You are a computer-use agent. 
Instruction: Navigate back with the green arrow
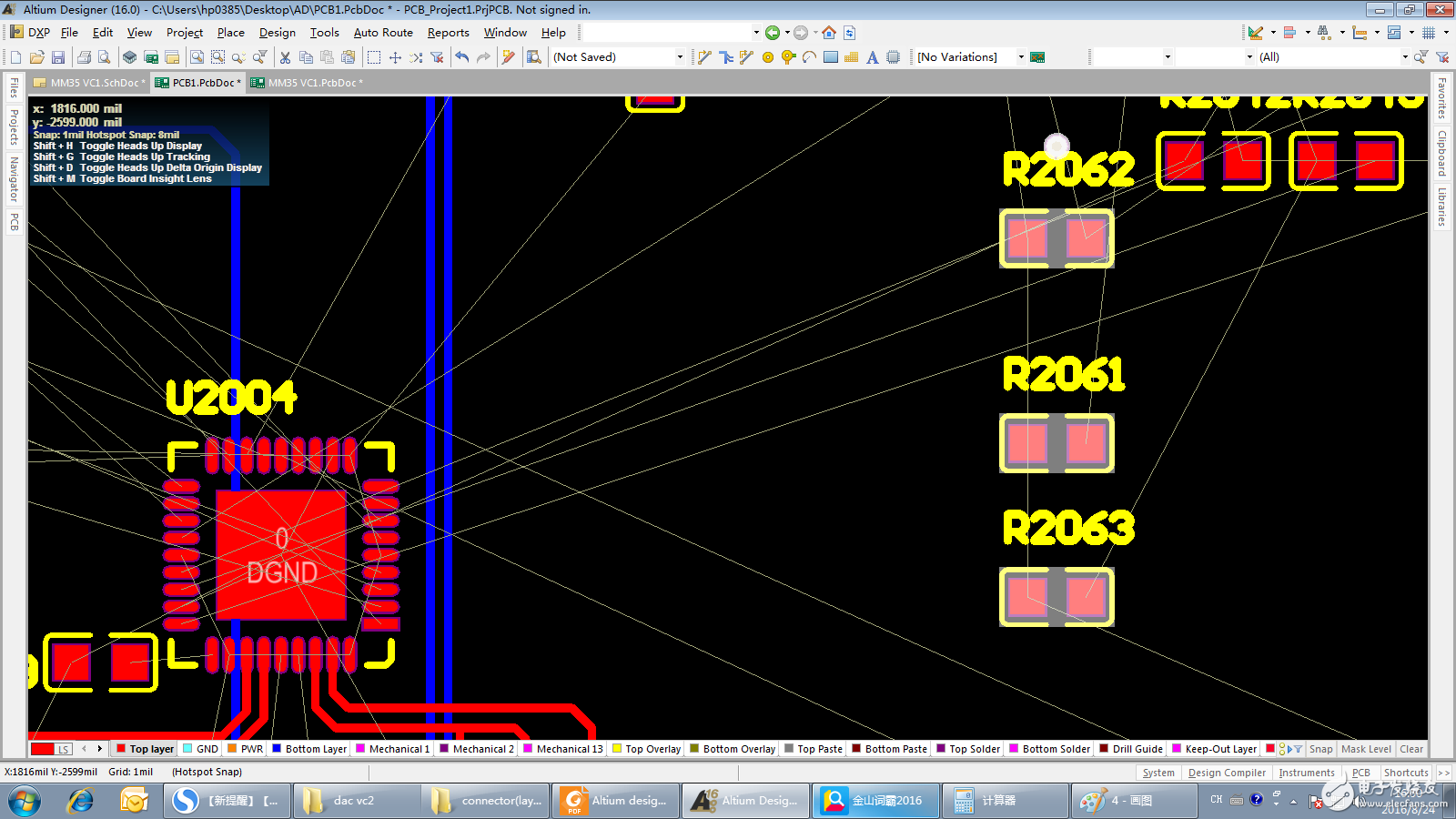[773, 33]
